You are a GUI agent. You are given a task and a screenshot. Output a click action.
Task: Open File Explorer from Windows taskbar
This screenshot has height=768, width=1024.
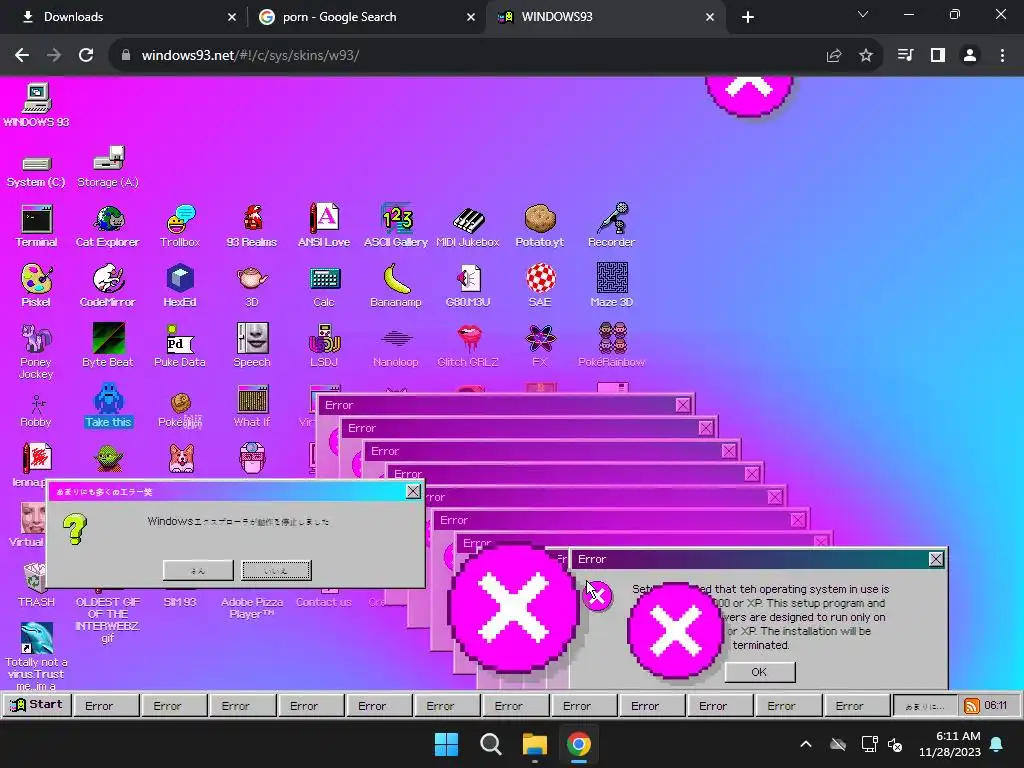[535, 744]
